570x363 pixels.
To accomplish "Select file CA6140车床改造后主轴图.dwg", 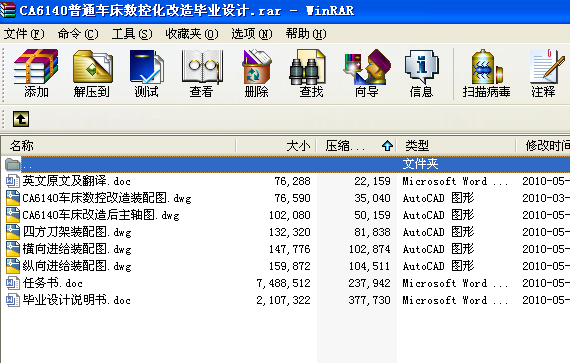I will click(x=101, y=215).
